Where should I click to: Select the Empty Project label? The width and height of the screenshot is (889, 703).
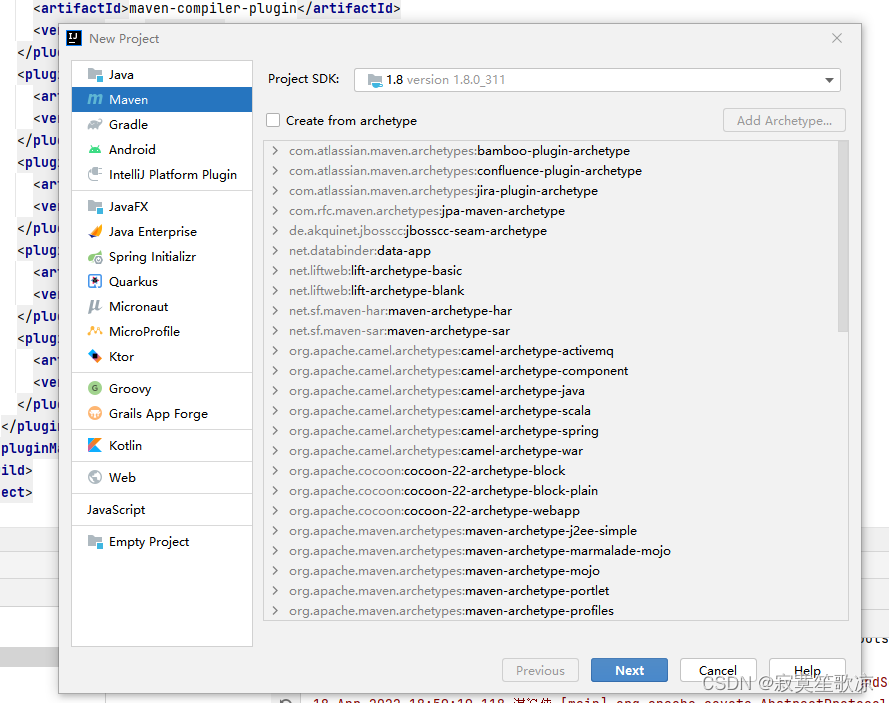(x=149, y=542)
